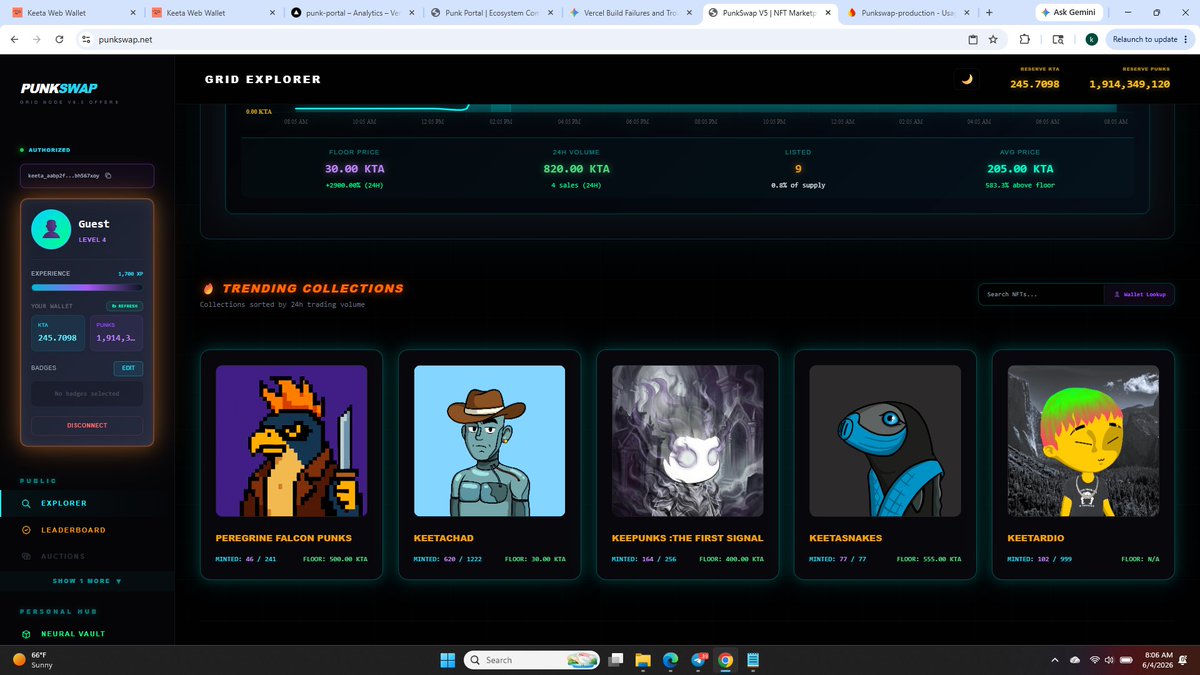Click the Windows taskbar Search box
The image size is (1200, 675).
[534, 660]
